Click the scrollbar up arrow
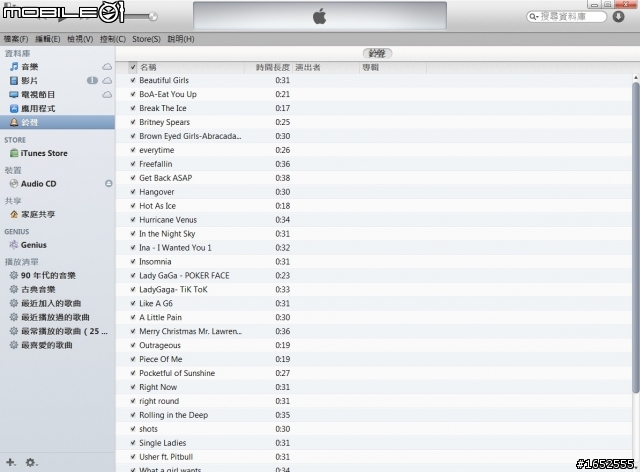640x472 pixels. pos(636,78)
